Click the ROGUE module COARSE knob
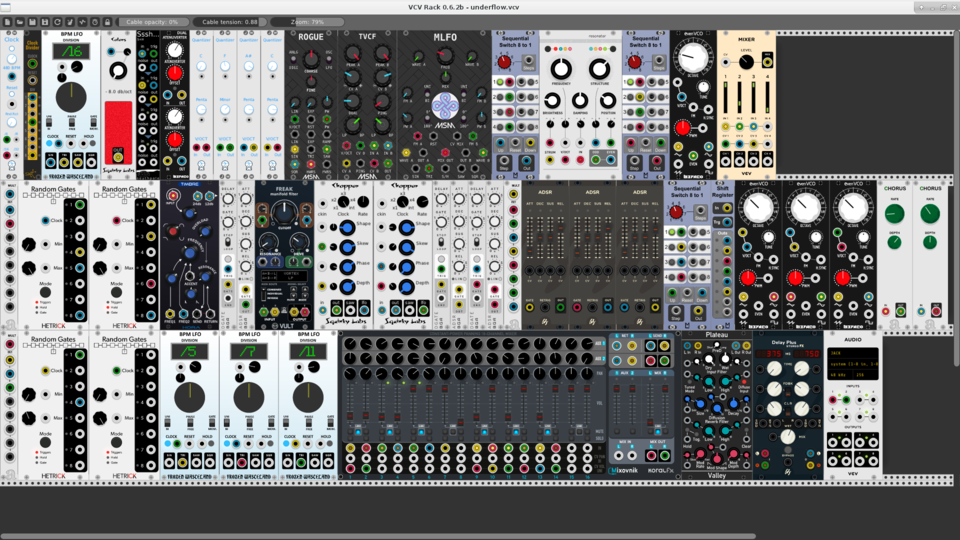 [311, 59]
